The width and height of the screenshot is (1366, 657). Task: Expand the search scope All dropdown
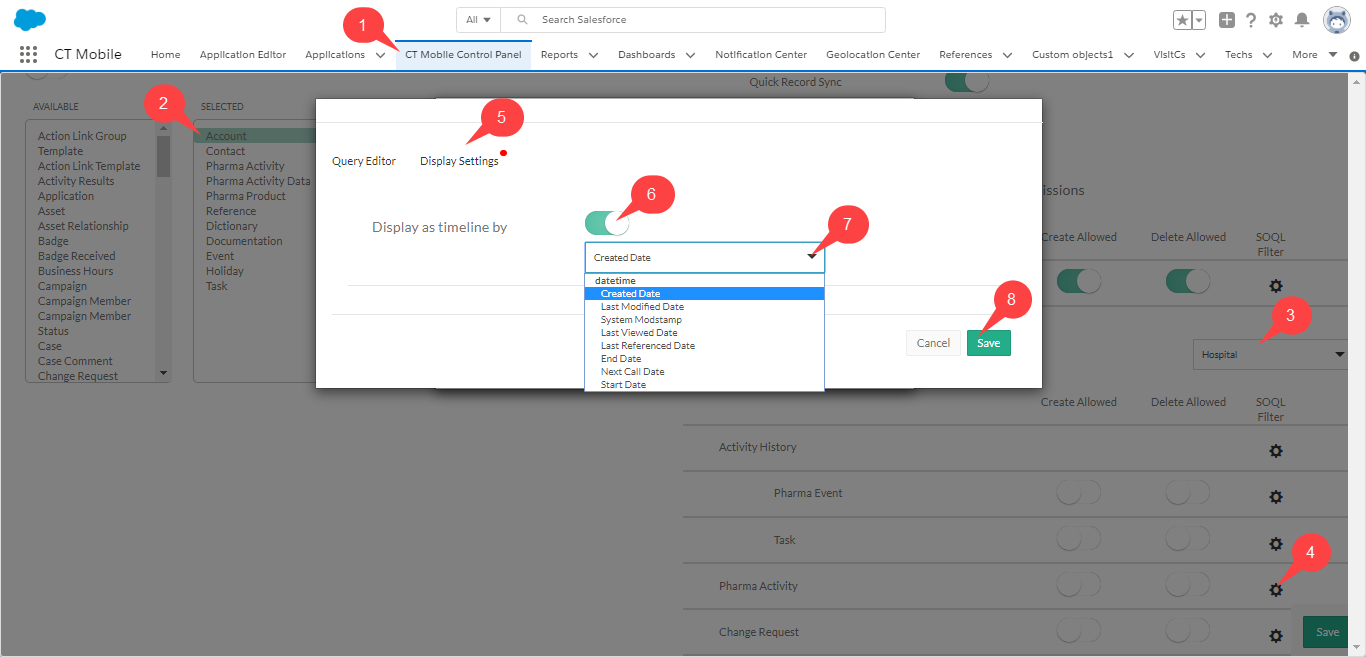point(478,20)
